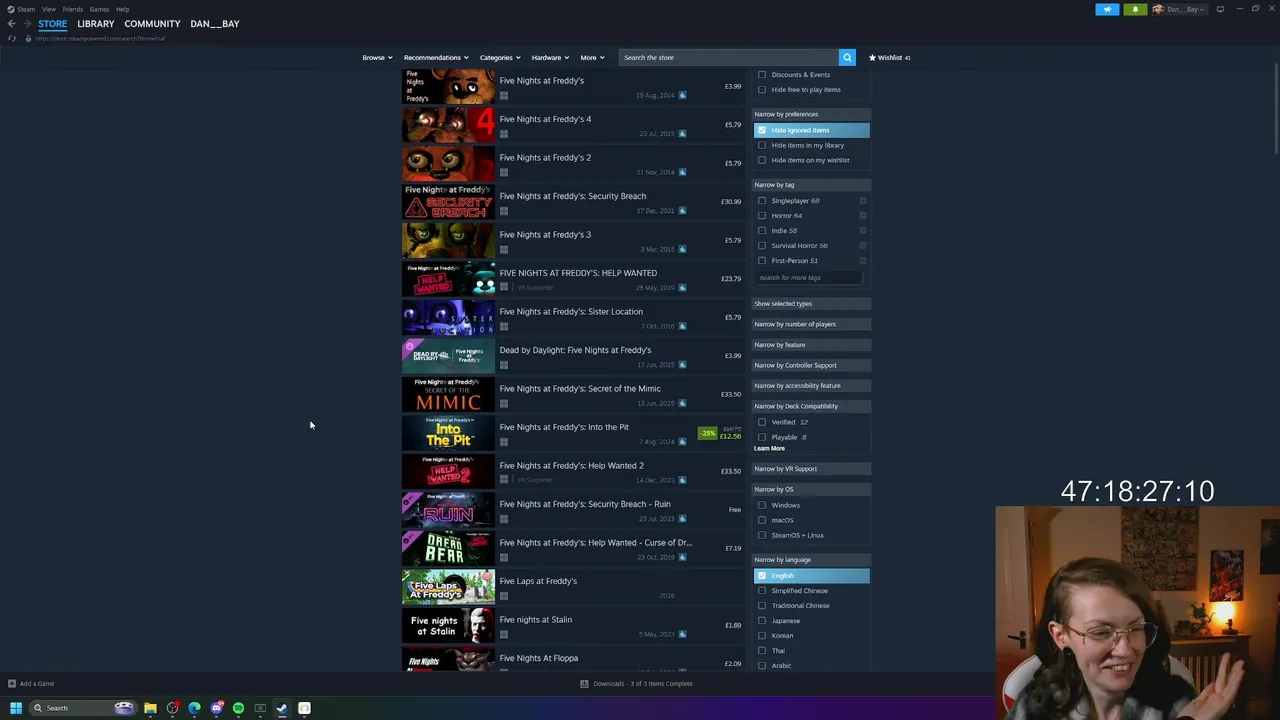Uncheck Hide ignored items
1280x720 pixels.
pyautogui.click(x=762, y=130)
